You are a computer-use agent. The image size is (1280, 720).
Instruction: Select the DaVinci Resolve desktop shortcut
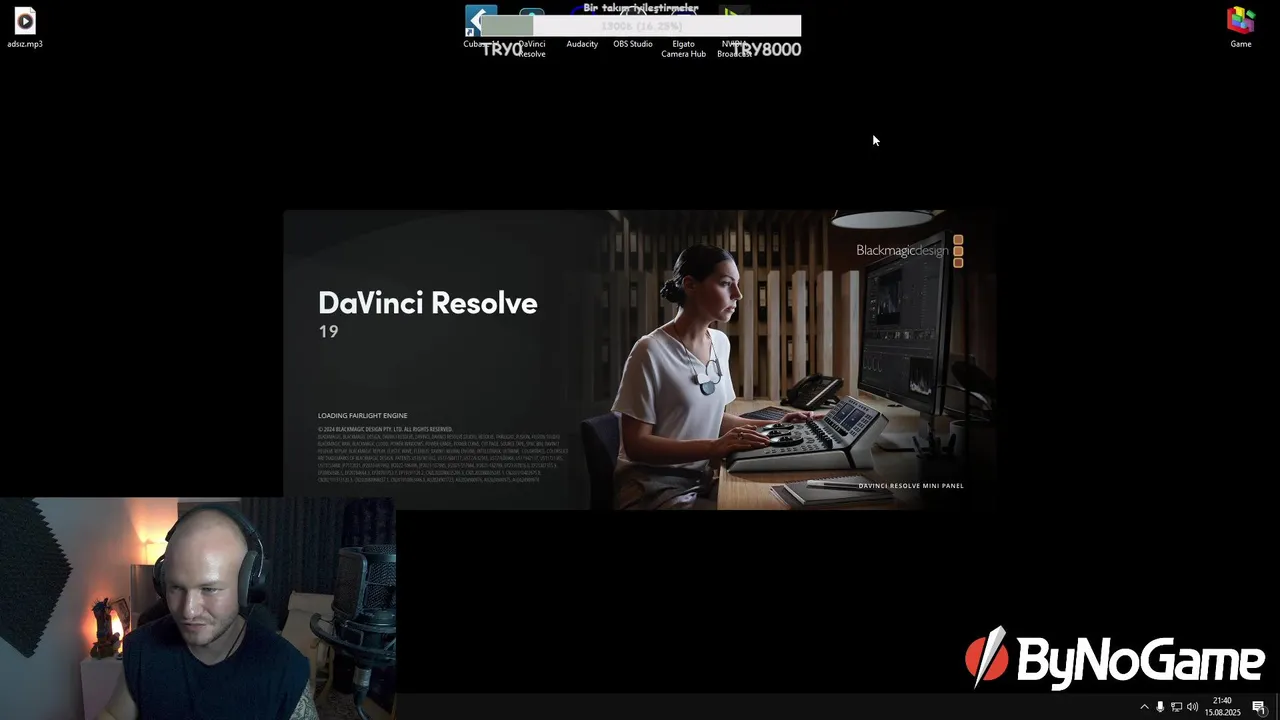[x=532, y=32]
